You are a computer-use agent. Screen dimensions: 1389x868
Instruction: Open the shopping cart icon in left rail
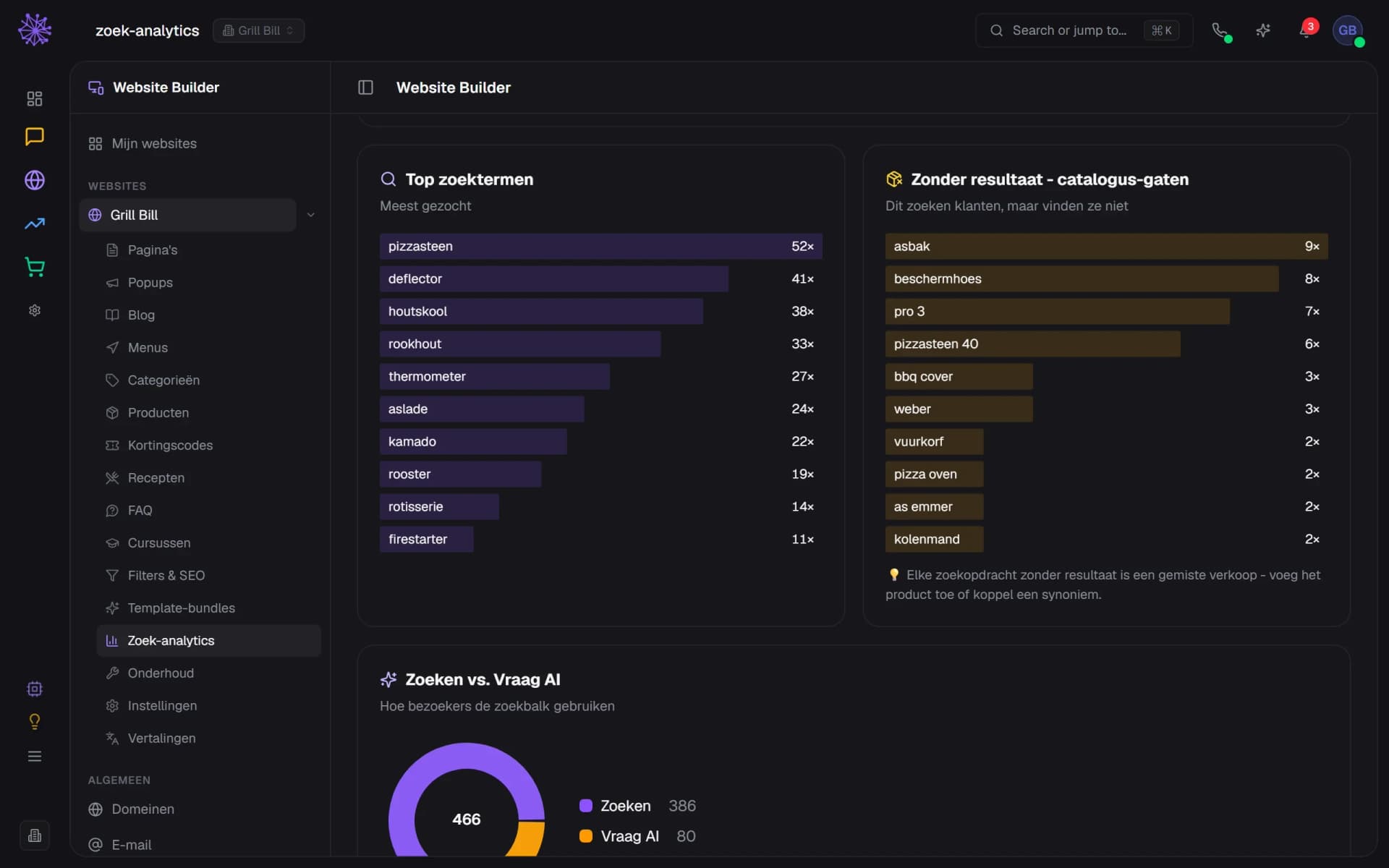35,267
